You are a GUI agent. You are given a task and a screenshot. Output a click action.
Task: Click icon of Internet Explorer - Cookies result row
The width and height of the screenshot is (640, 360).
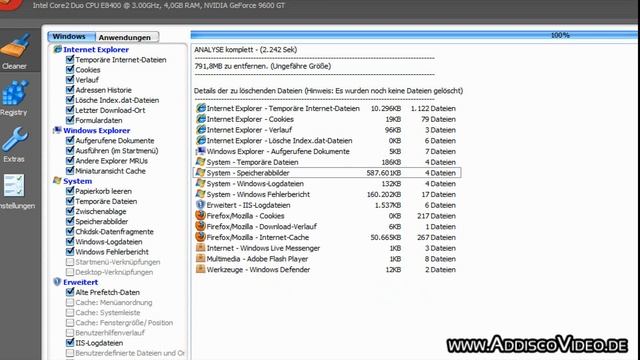[200, 119]
